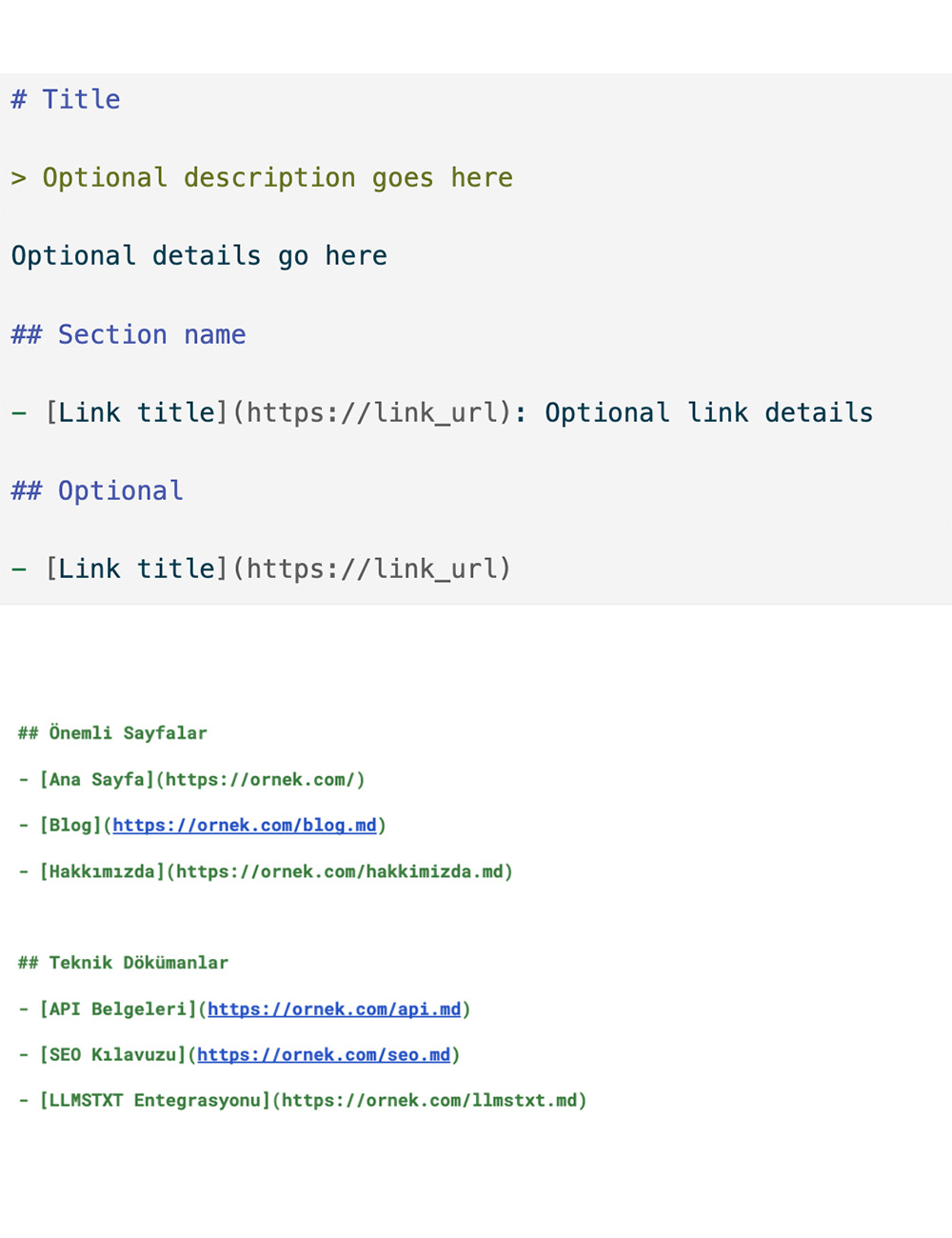Click the '[Hakkımızda]' label text
The height and width of the screenshot is (1238, 952).
102,871
